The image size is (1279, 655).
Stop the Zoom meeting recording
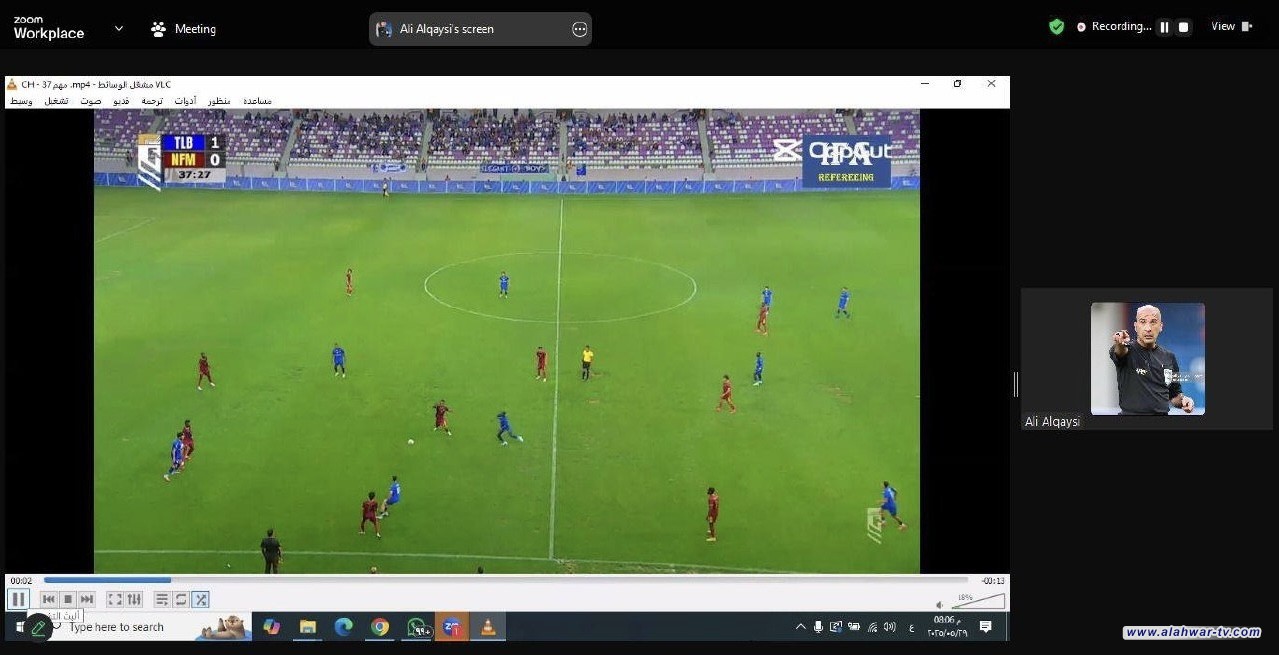(1184, 27)
